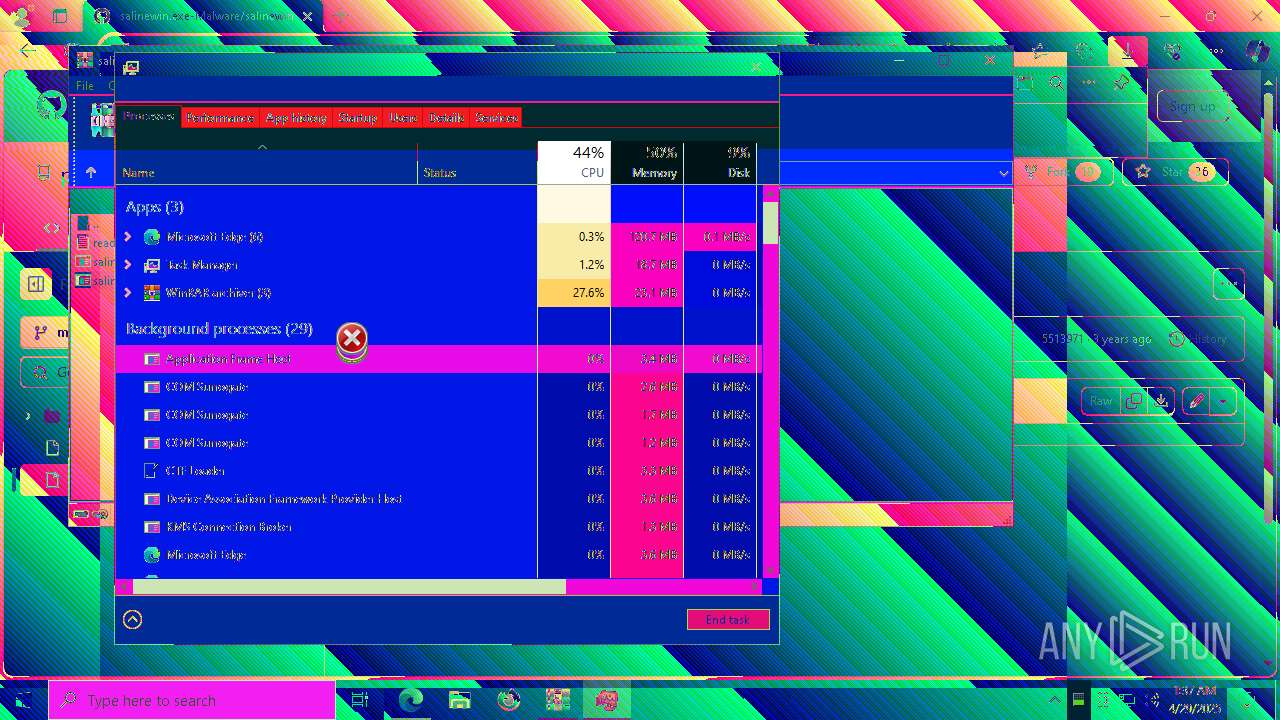
Task: Edit the file with pencil icon
Action: click(1196, 401)
